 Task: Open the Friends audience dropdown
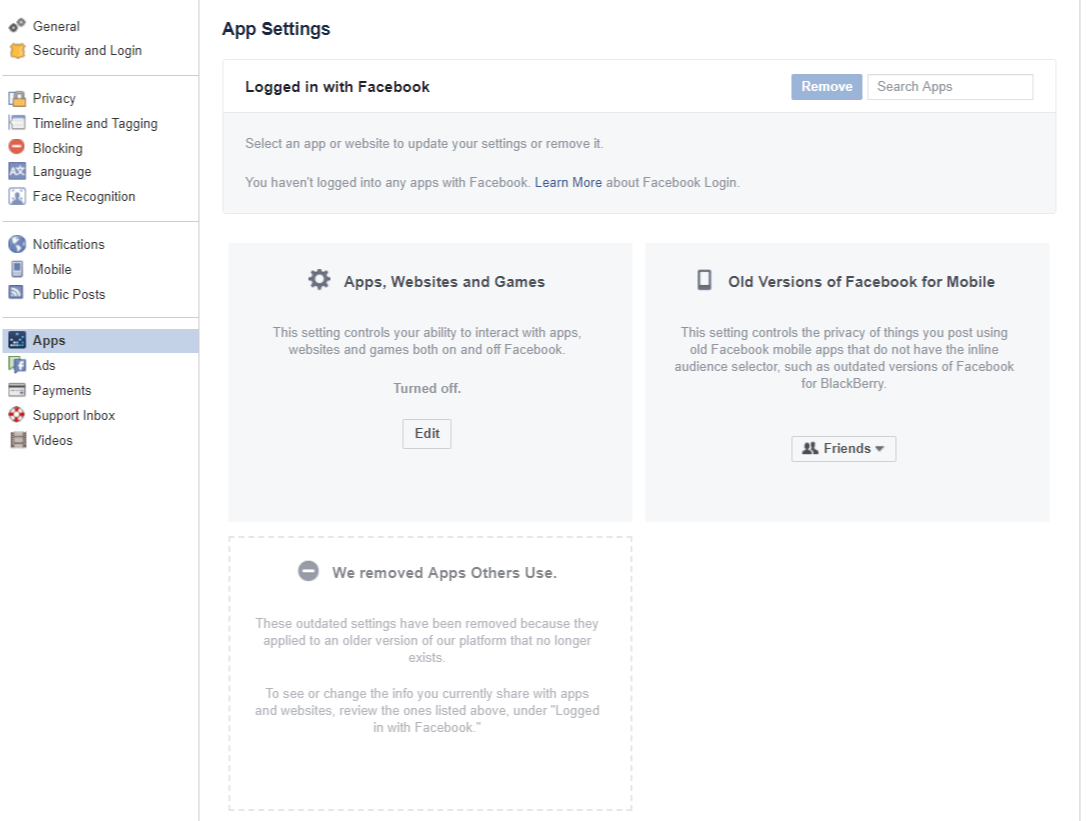pos(843,448)
